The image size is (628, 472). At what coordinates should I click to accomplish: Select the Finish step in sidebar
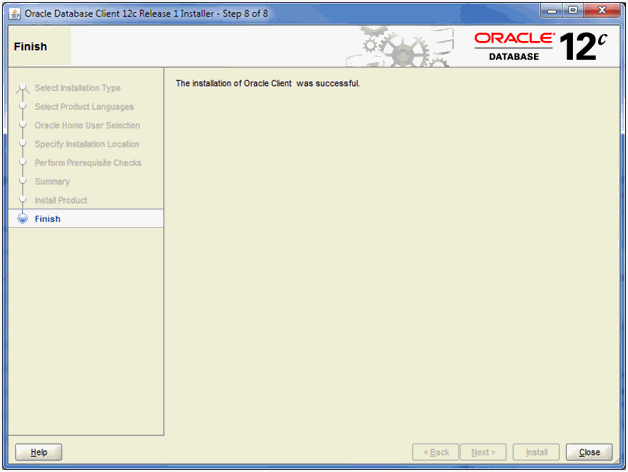click(x=86, y=219)
